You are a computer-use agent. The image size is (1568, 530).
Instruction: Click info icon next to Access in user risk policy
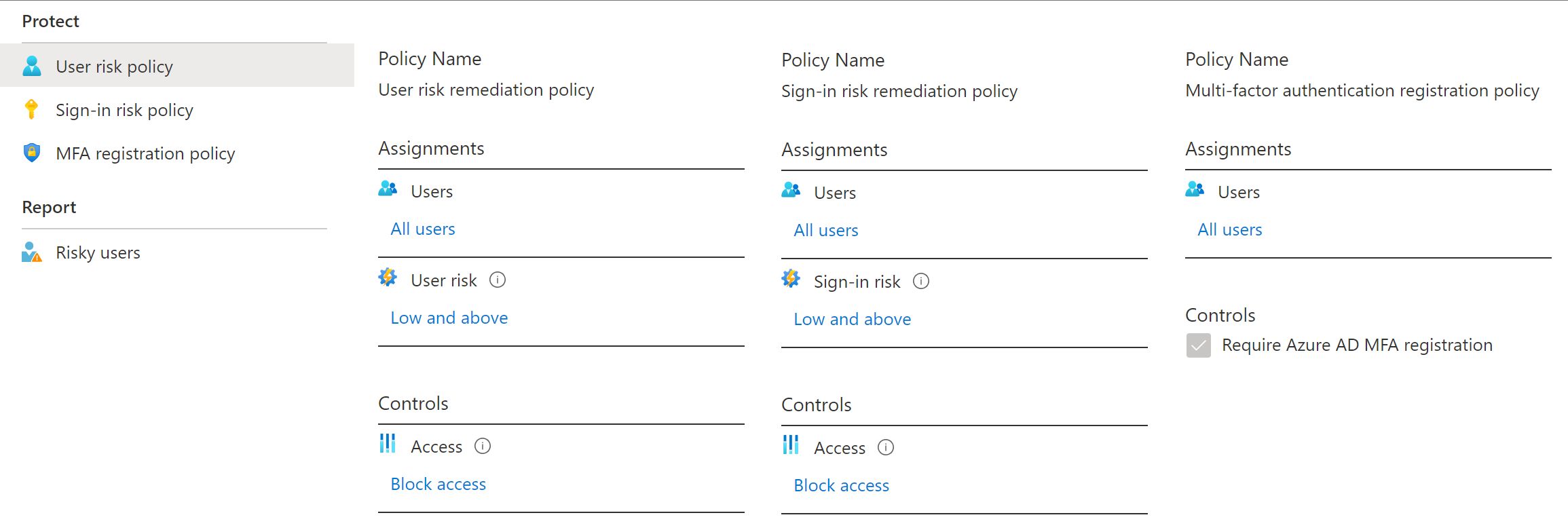(483, 447)
